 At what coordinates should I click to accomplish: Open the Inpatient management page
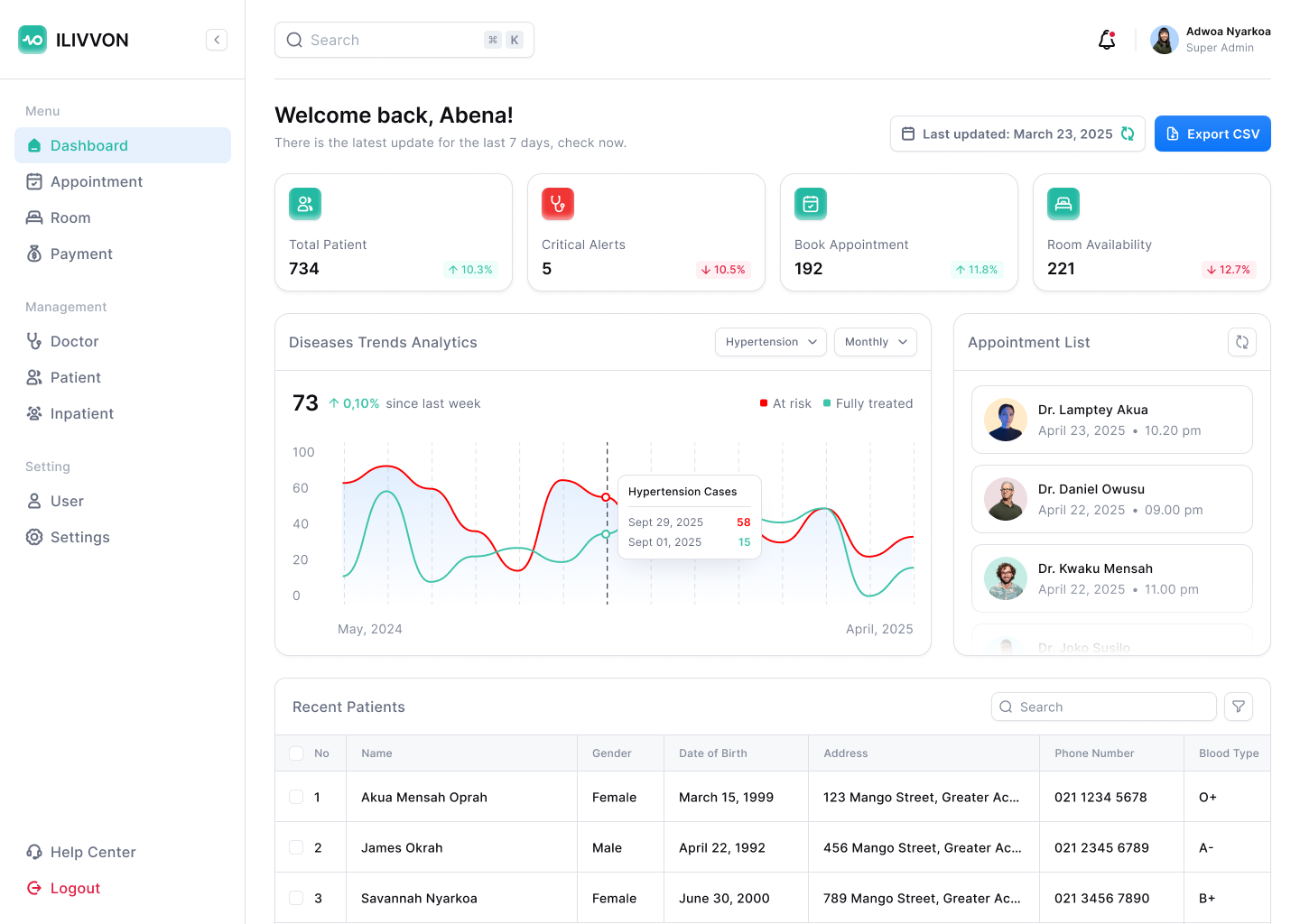tap(82, 413)
